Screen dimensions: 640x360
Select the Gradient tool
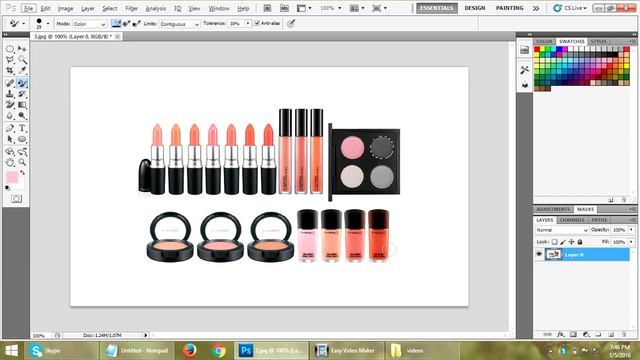pyautogui.click(x=22, y=105)
